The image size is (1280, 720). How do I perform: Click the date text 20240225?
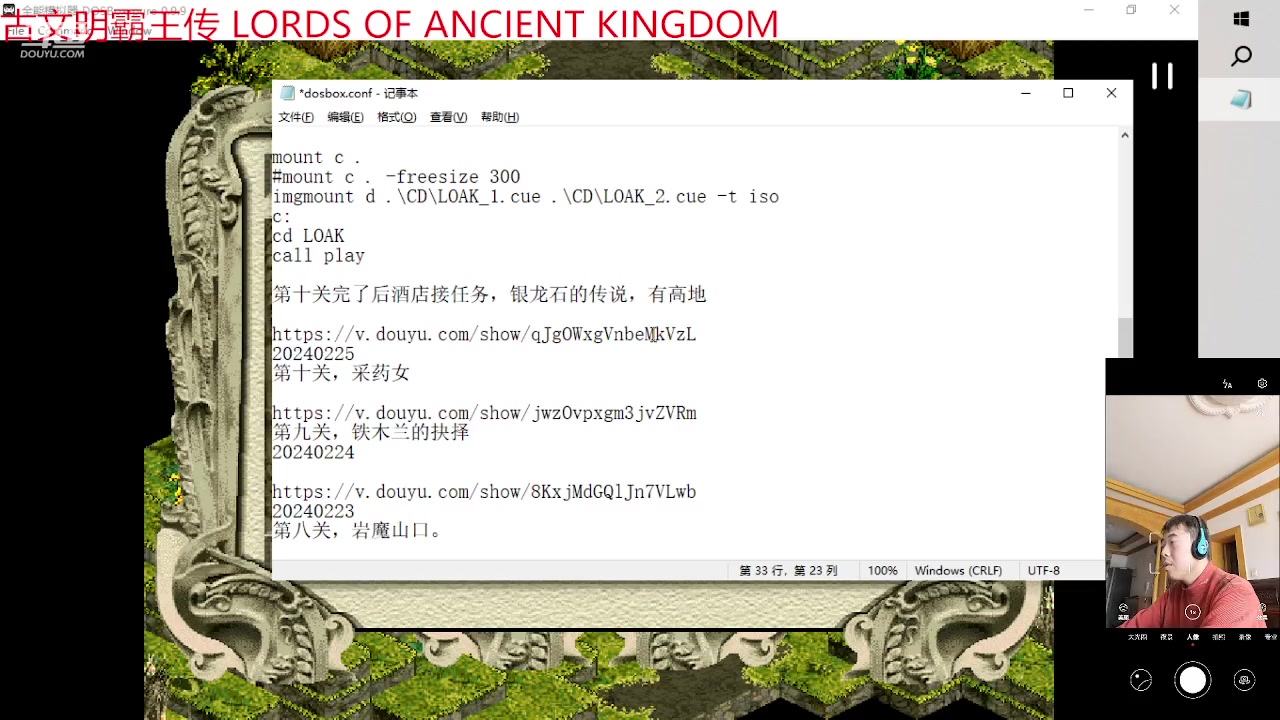pyautogui.click(x=313, y=354)
